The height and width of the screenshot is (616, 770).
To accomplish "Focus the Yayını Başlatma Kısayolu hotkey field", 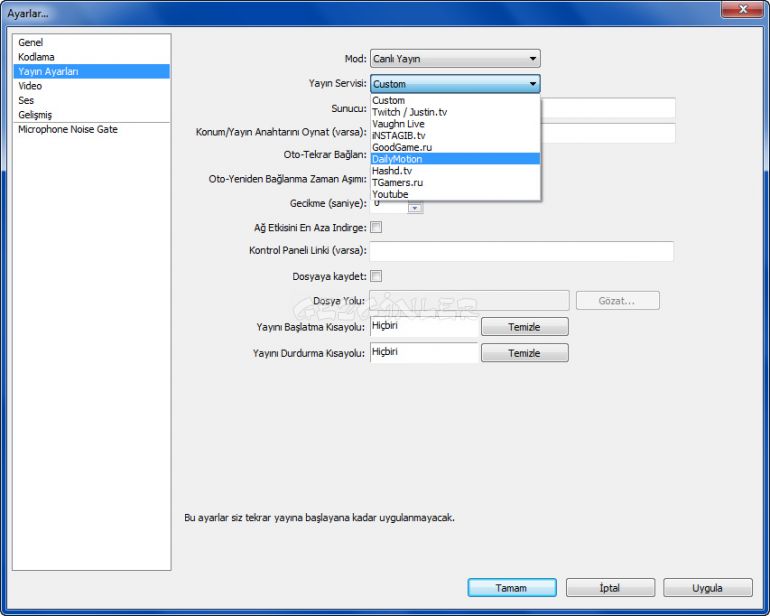I will point(424,327).
